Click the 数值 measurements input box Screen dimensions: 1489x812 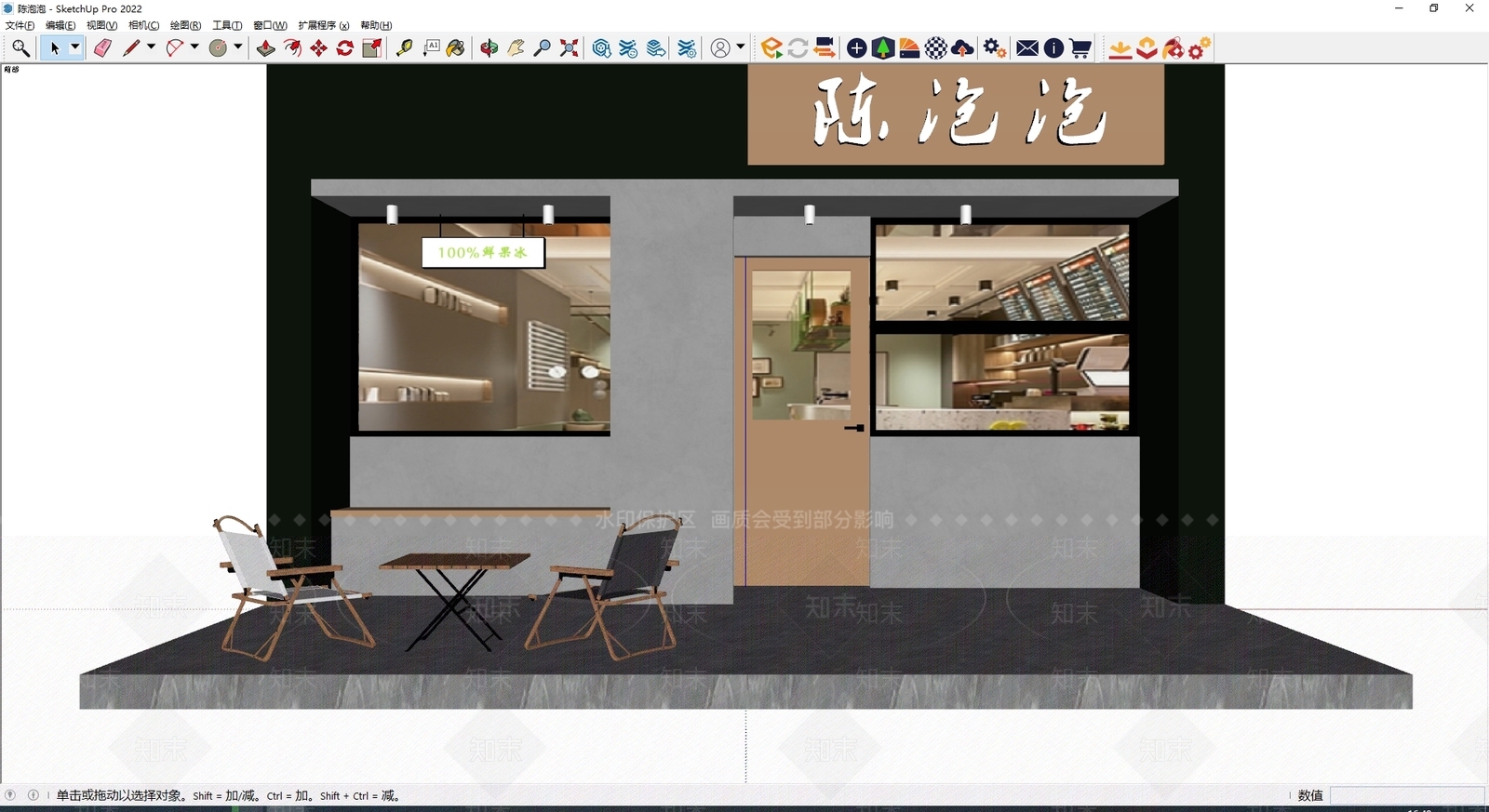1407,795
